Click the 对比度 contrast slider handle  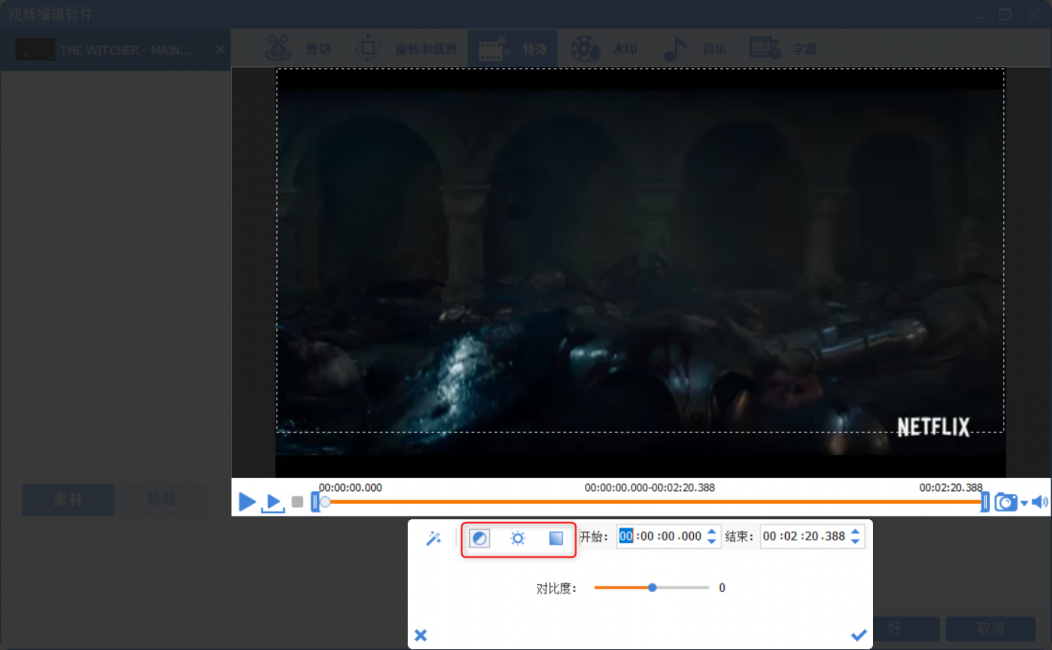pyautogui.click(x=652, y=588)
